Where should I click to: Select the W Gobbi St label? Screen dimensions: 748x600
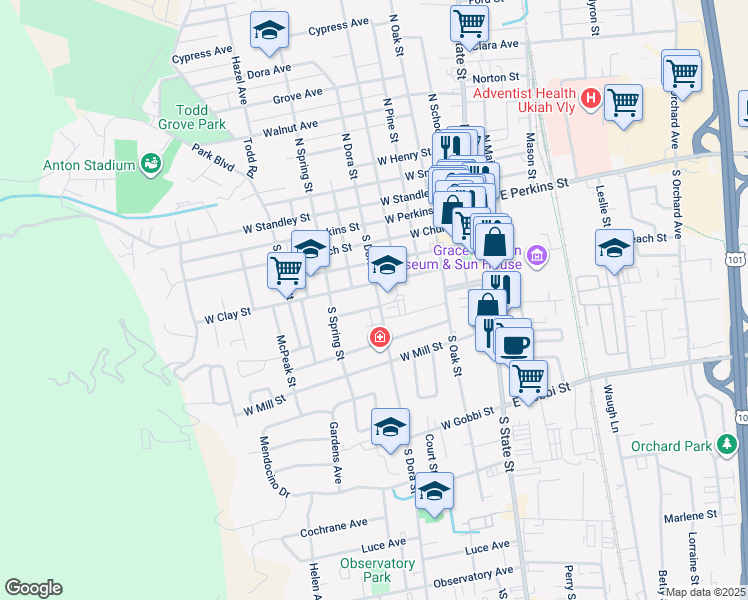coord(468,418)
